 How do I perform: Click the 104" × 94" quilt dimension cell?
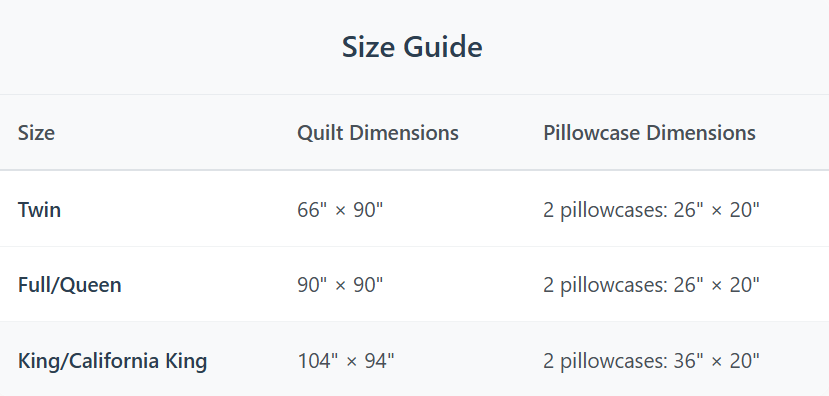(x=346, y=361)
